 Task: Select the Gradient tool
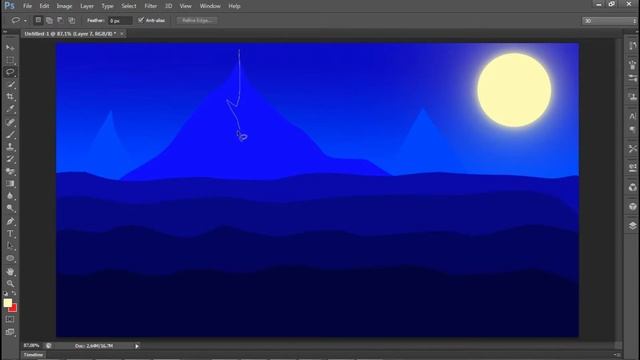pyautogui.click(x=10, y=184)
